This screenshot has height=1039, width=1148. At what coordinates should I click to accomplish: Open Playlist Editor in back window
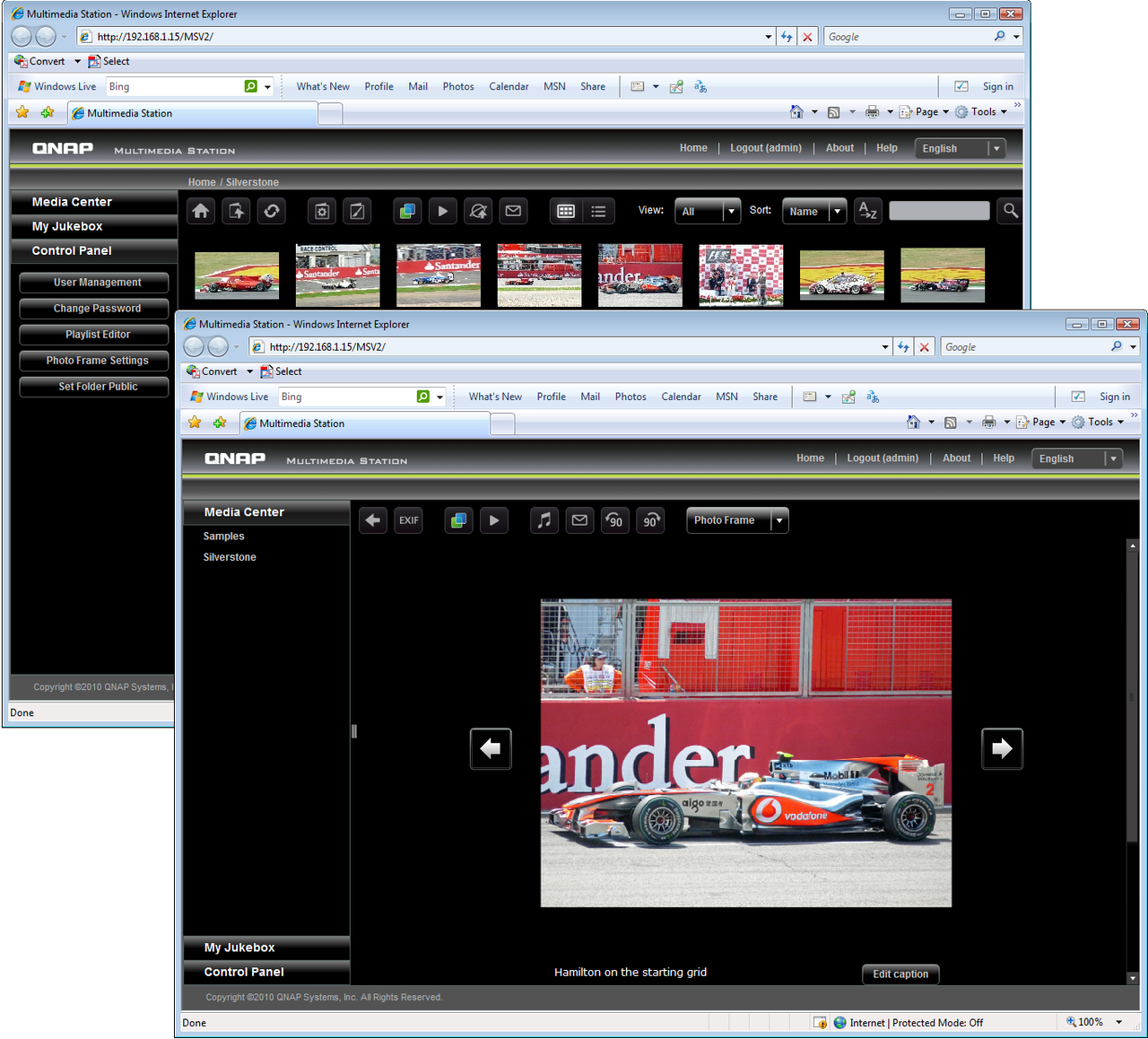coord(94,335)
